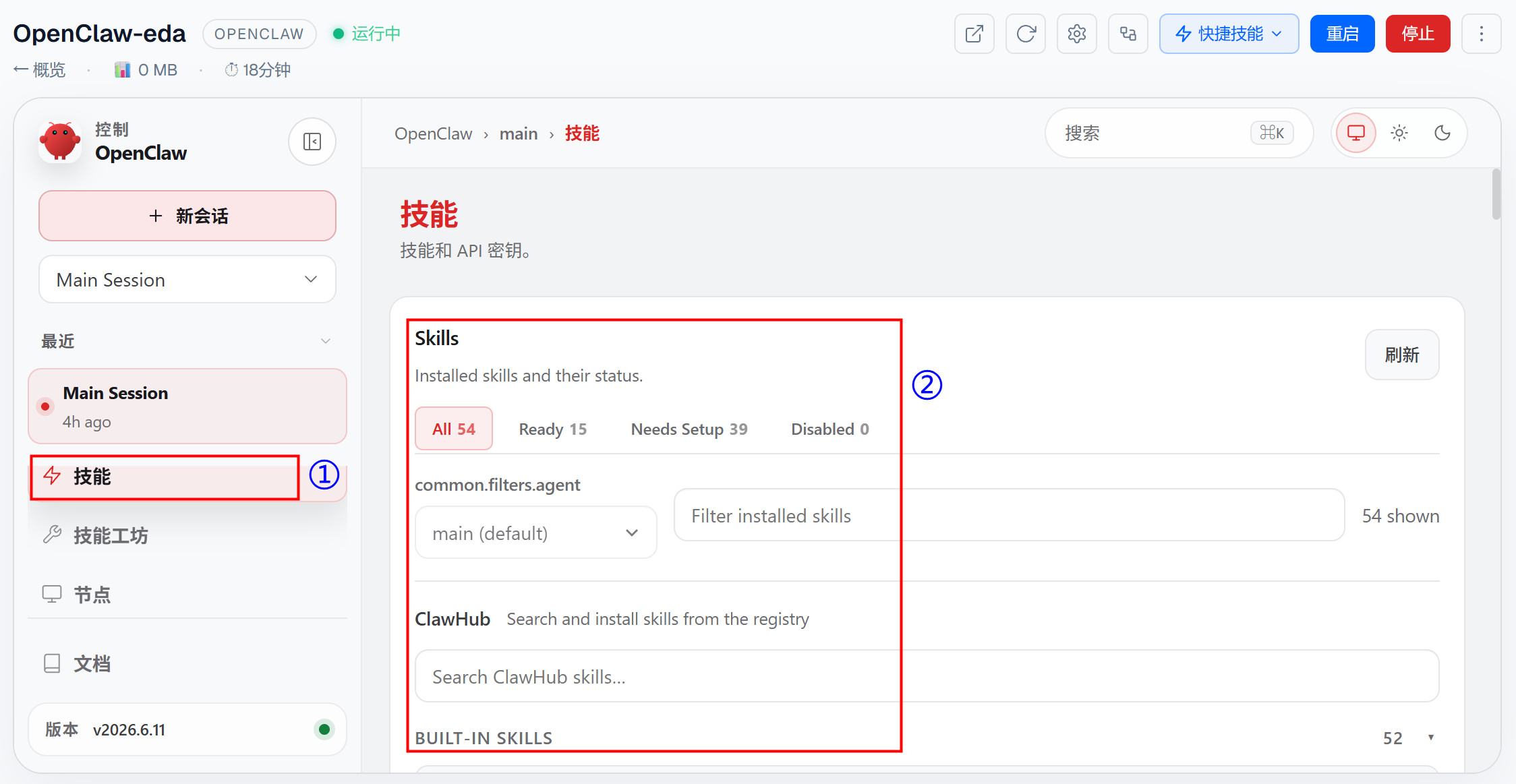
Task: Click the translate language icon
Action: [x=1128, y=34]
